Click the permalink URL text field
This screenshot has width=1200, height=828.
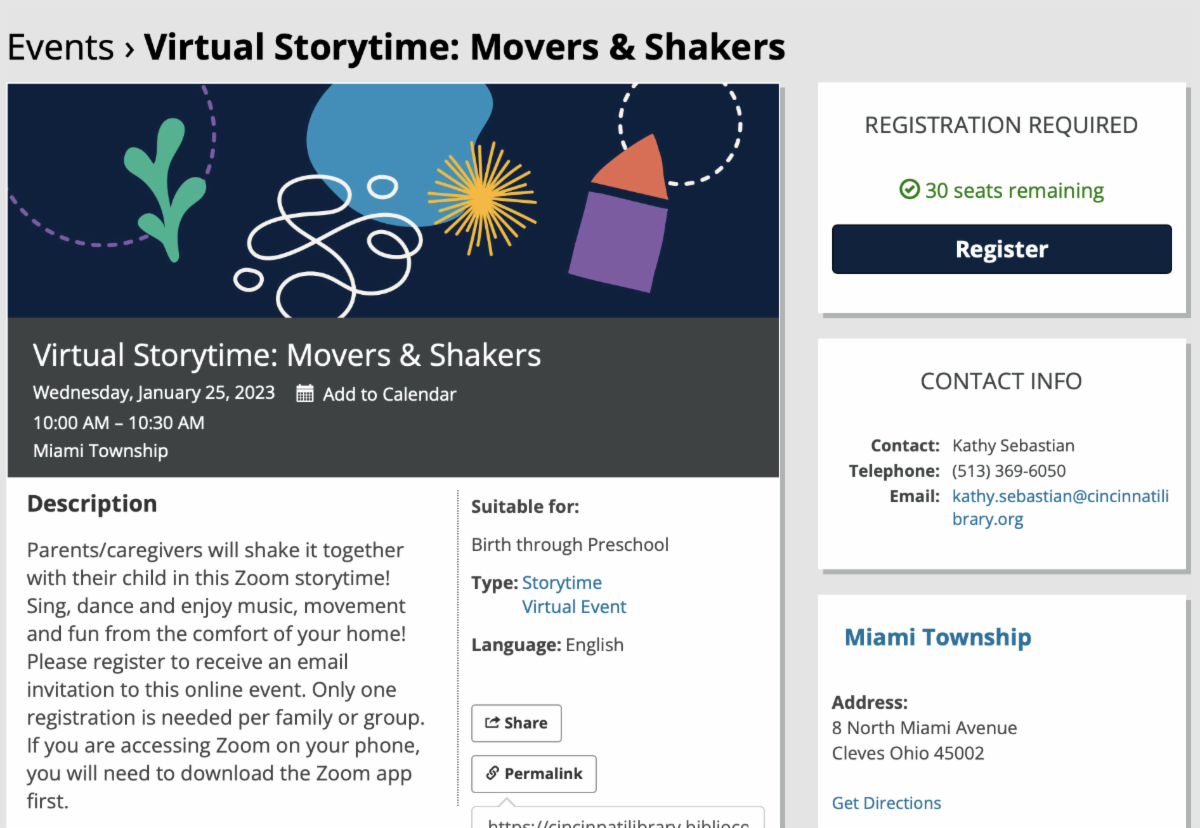(x=617, y=819)
